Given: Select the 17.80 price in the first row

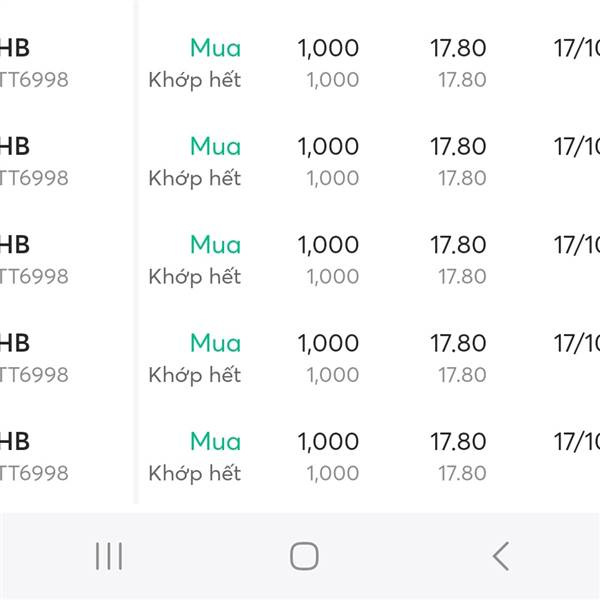Looking at the screenshot, I should tap(458, 48).
